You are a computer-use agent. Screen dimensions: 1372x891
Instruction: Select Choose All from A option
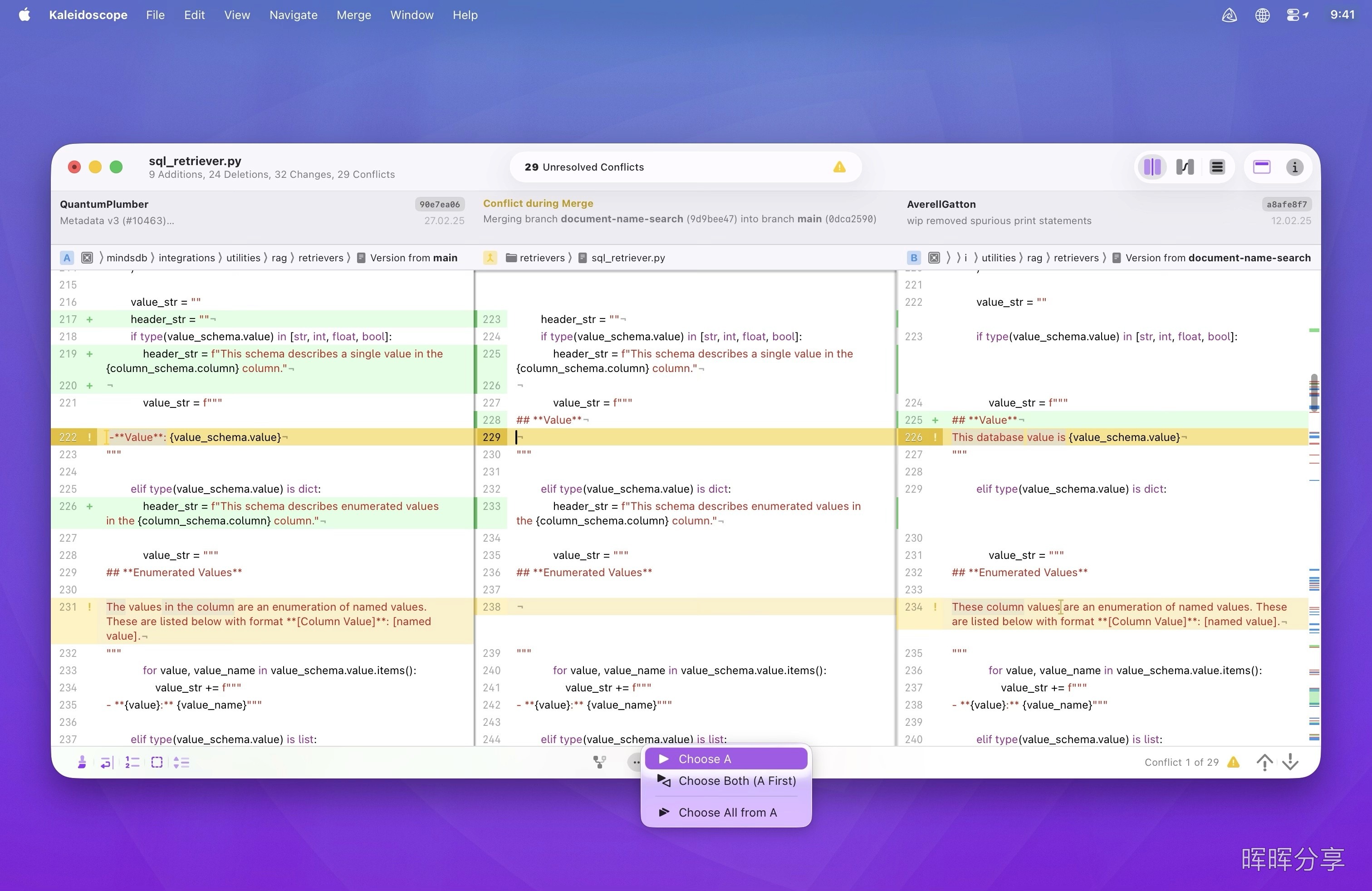pyautogui.click(x=726, y=812)
